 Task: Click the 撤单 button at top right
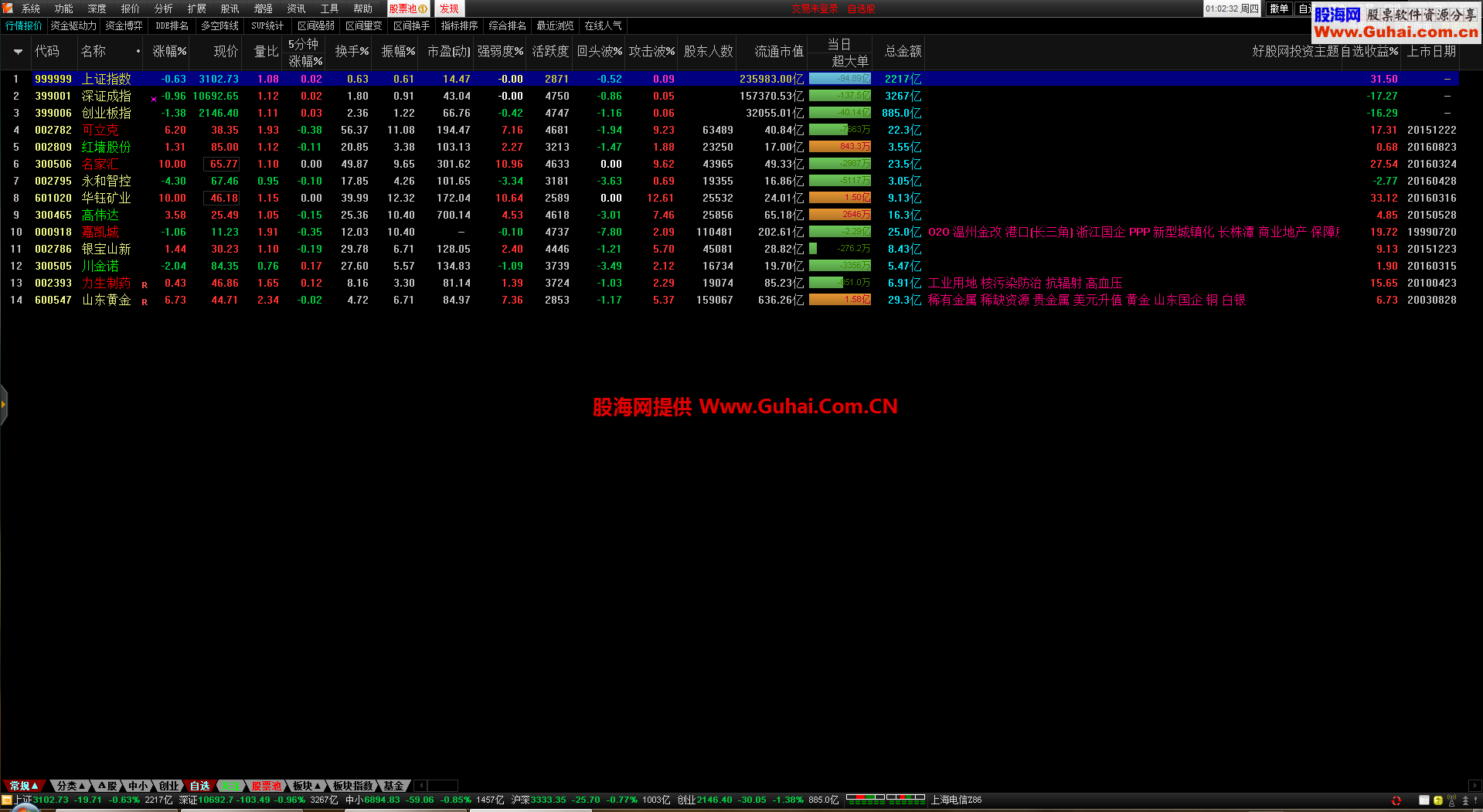[1279, 8]
